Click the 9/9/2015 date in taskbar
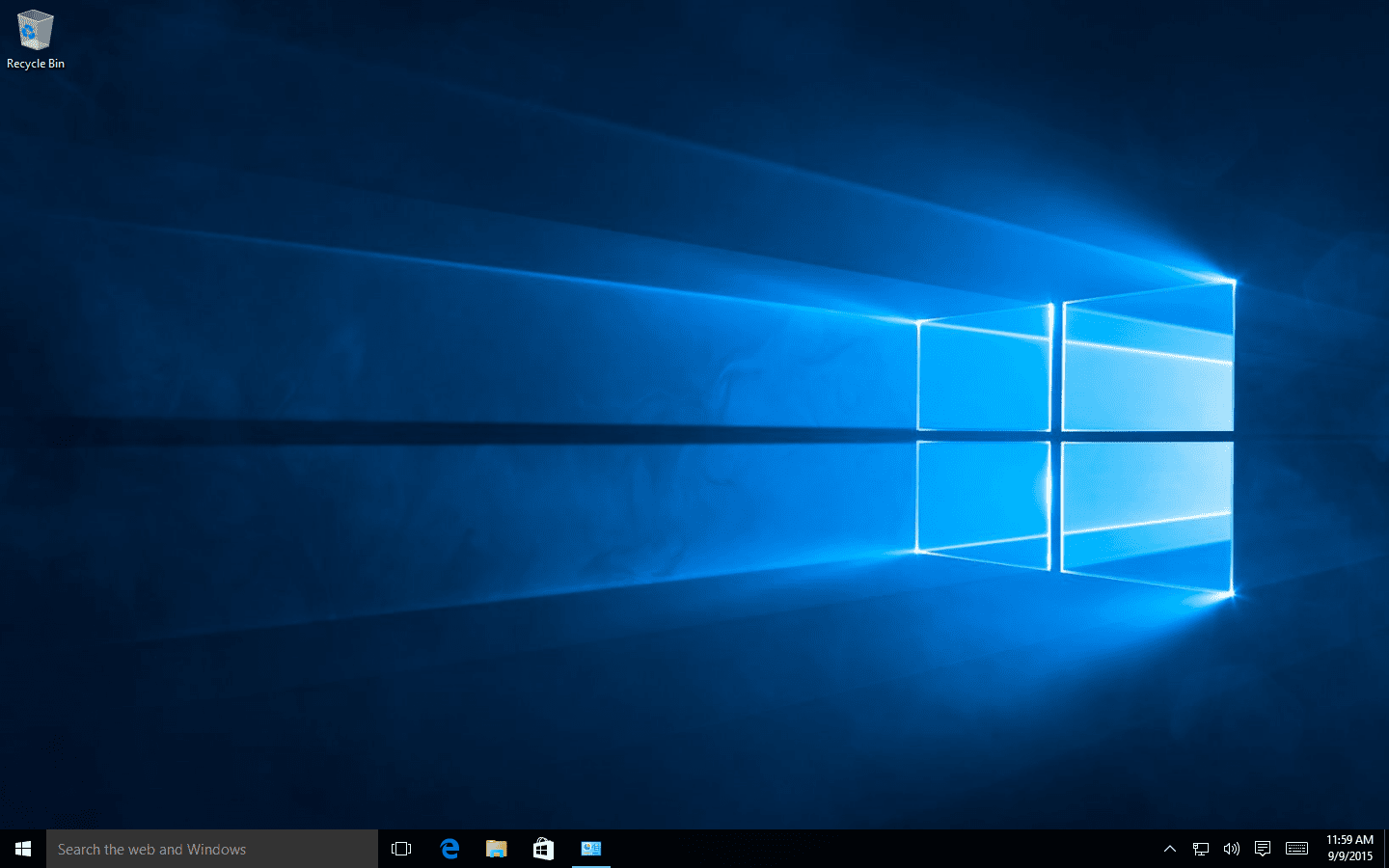This screenshot has width=1389, height=868. coord(1349,856)
